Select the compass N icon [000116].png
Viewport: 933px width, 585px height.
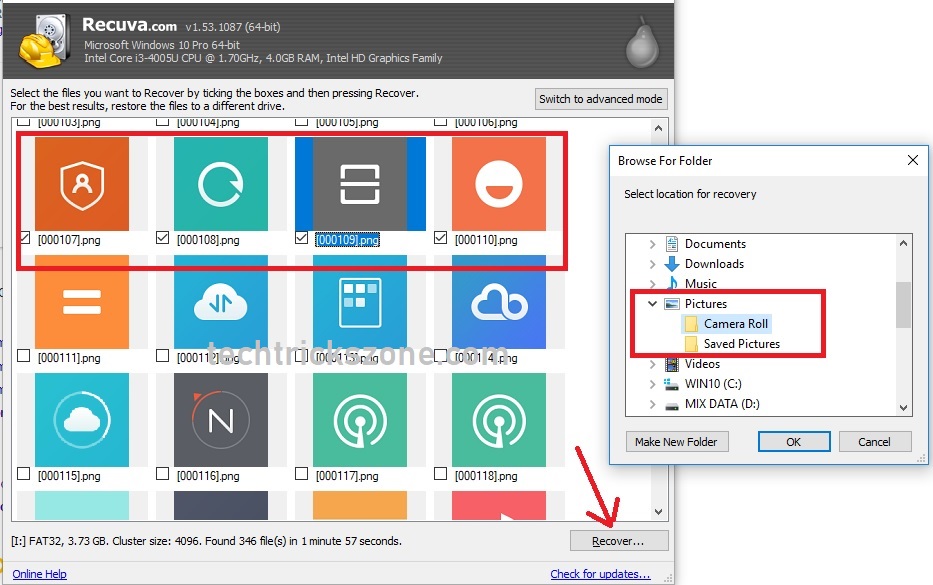221,420
